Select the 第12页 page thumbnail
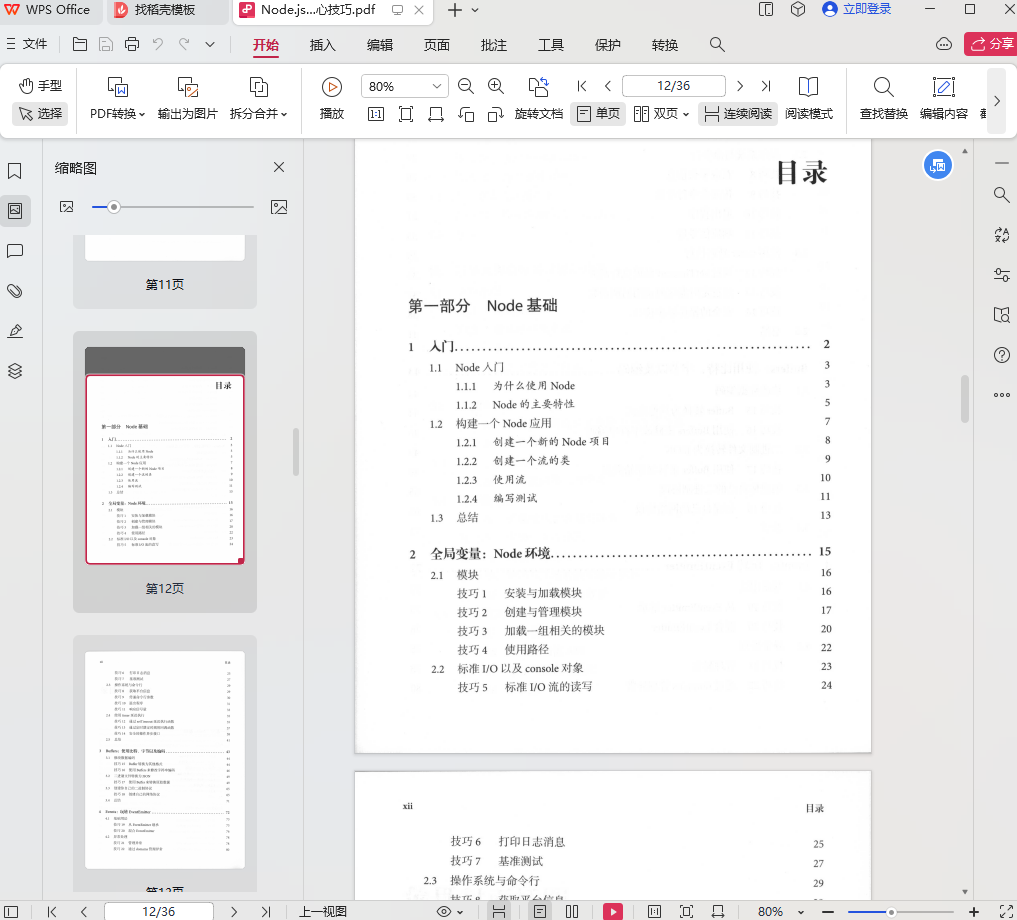 pos(165,469)
